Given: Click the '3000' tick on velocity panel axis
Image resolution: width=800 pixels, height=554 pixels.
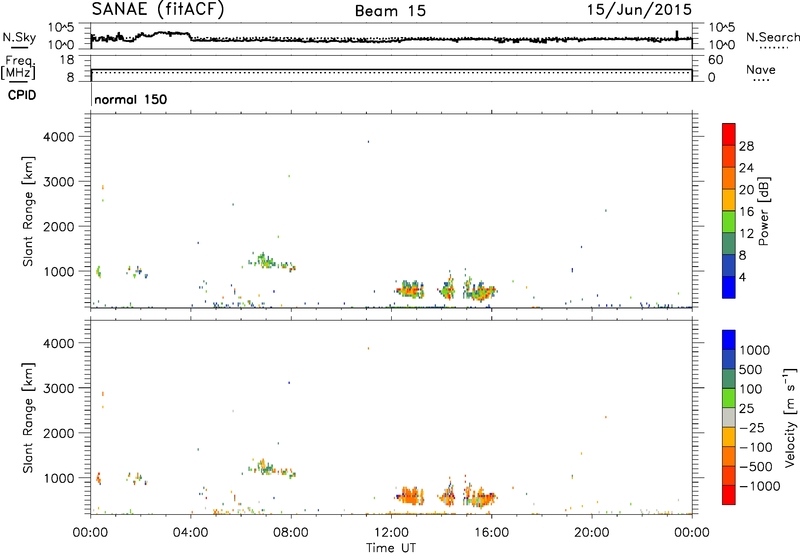Looking at the screenshot, I should coord(59,388).
